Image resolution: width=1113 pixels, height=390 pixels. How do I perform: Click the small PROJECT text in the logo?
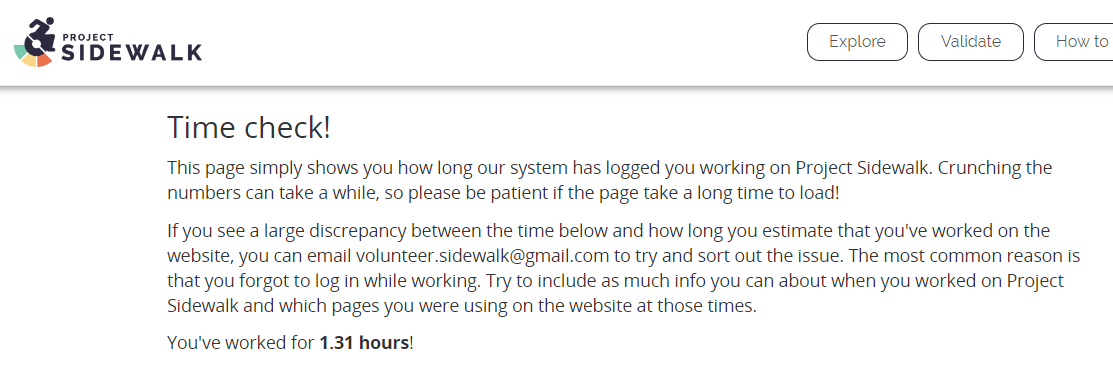[87, 35]
